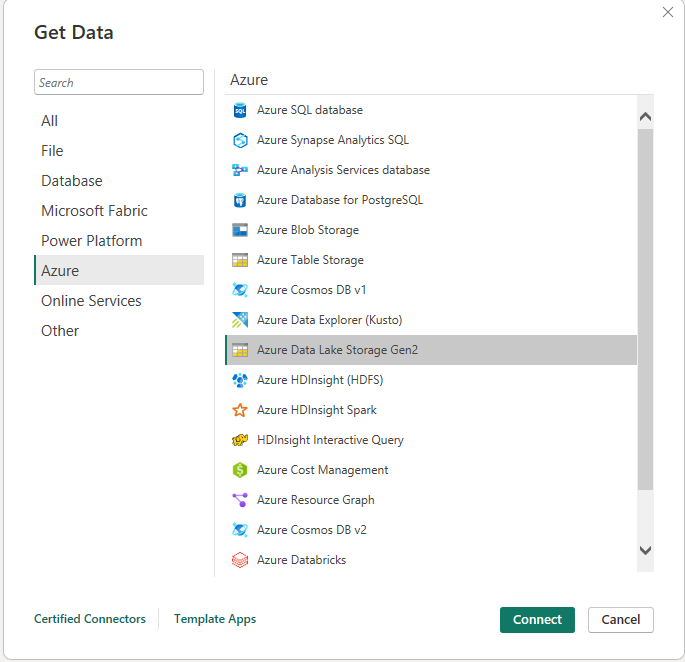Choose "Azure Database for PostgreSQL" text
The height and width of the screenshot is (662, 685).
tap(340, 200)
